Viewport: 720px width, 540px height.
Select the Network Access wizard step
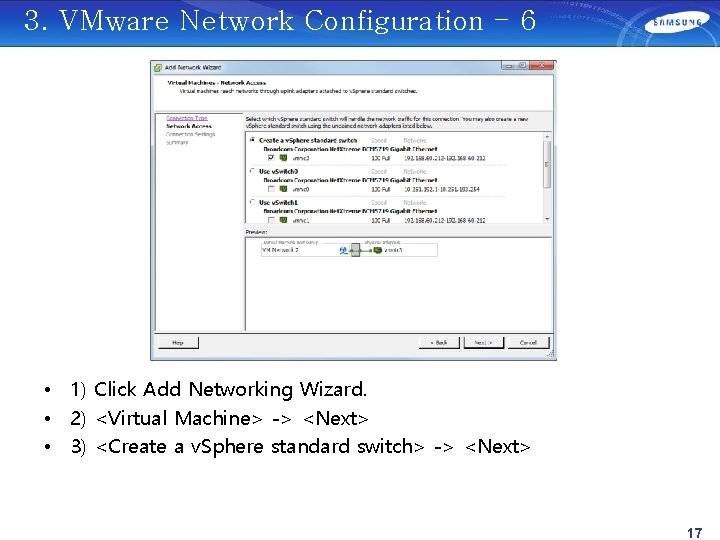[x=189, y=126]
